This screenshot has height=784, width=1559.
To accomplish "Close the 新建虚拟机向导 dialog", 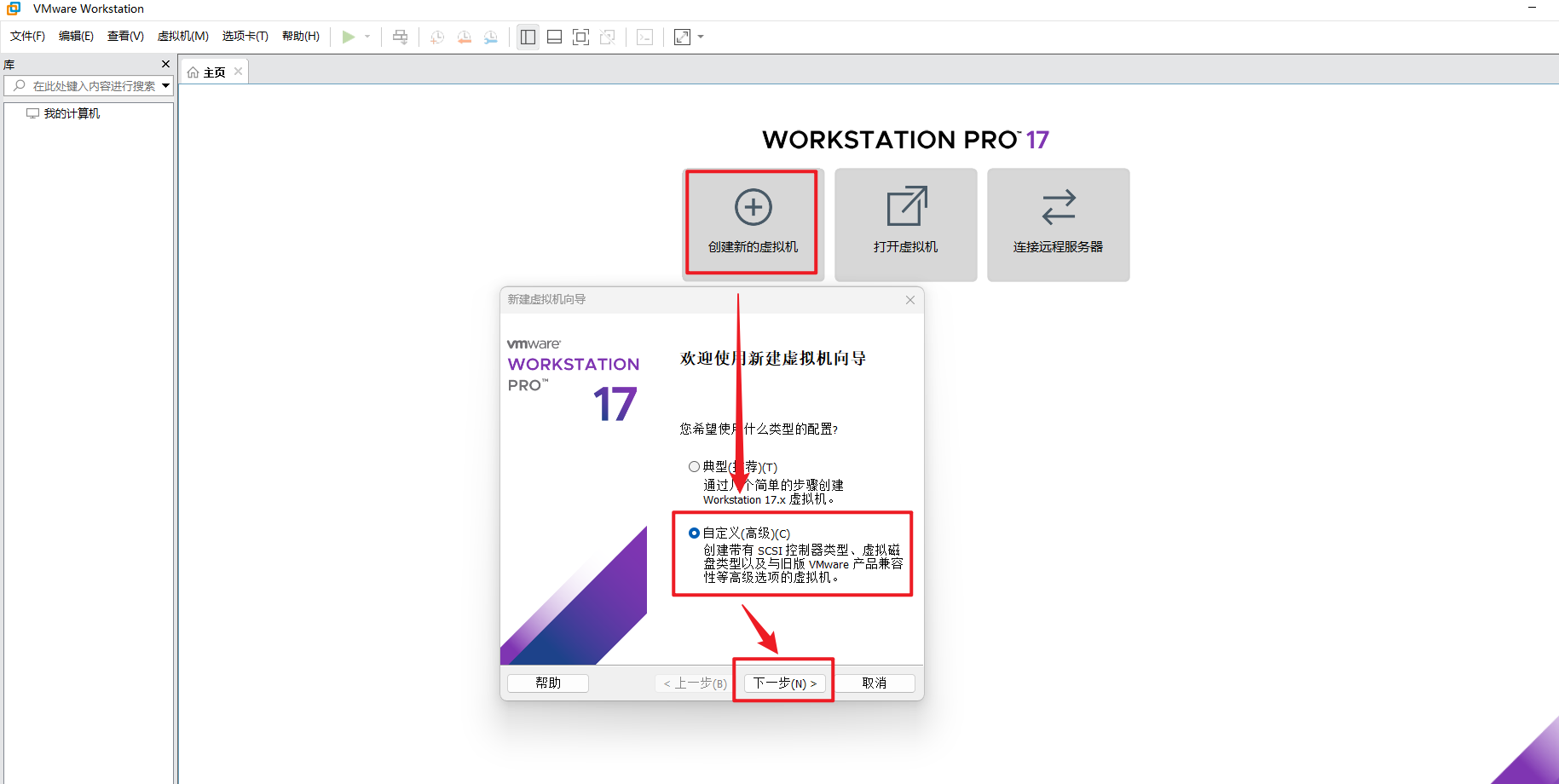I will [x=910, y=300].
